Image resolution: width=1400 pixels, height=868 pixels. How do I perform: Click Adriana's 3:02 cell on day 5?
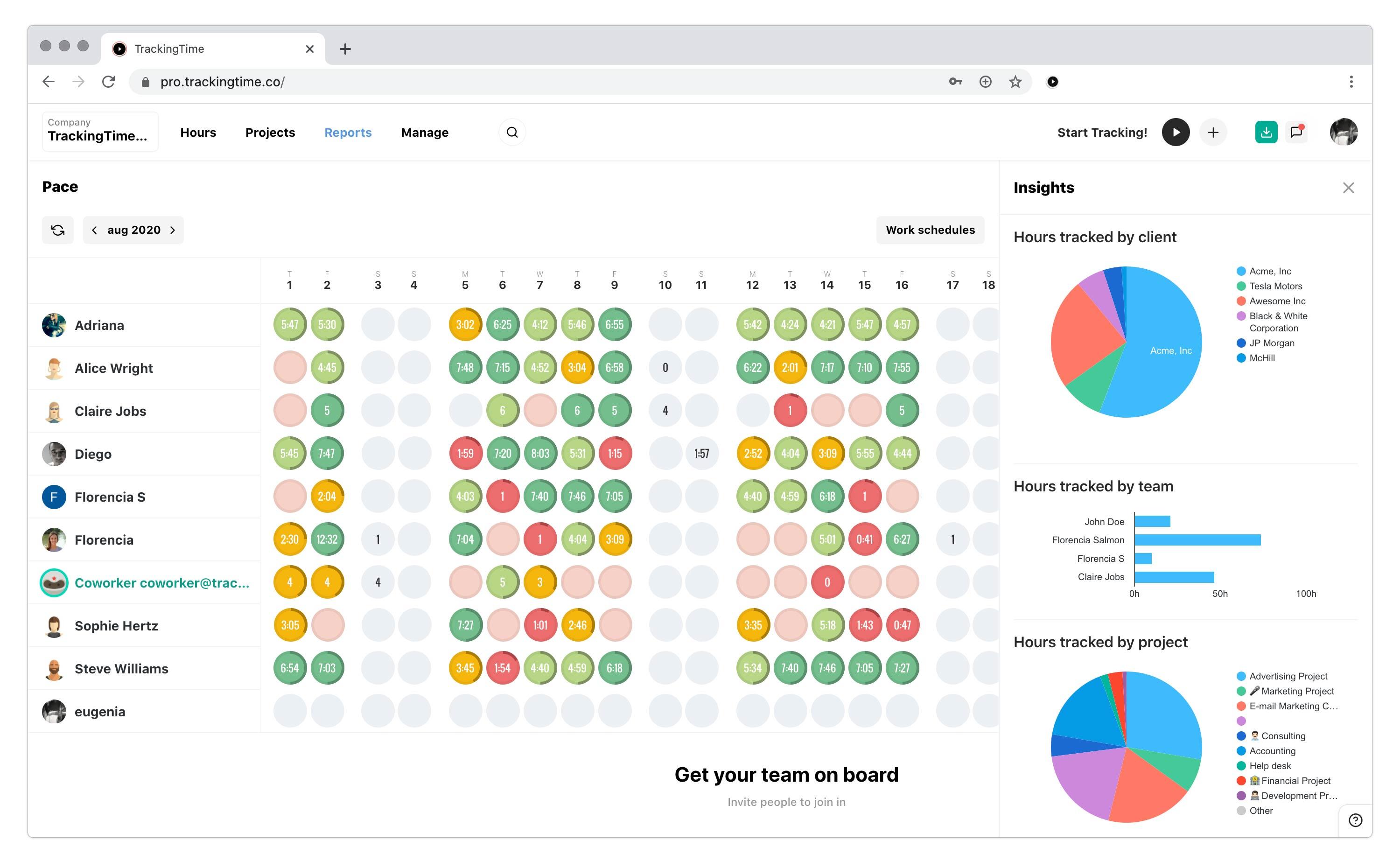point(465,324)
